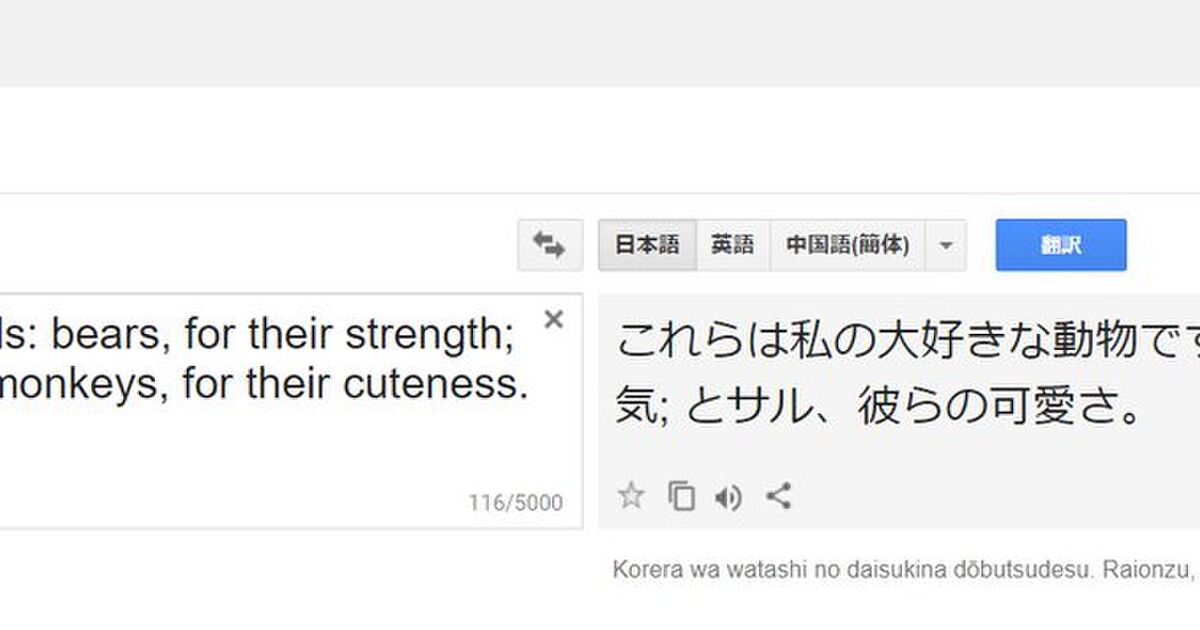Listen to the Japanese translation audio
The width and height of the screenshot is (1200, 630).
coord(729,496)
